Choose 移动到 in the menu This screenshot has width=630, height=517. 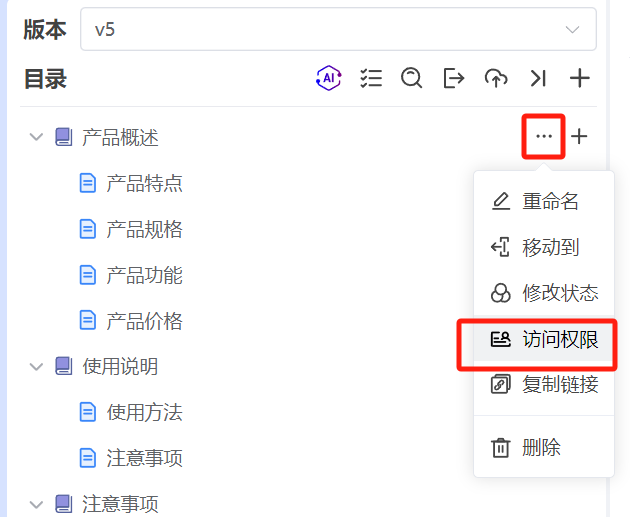coord(544,247)
